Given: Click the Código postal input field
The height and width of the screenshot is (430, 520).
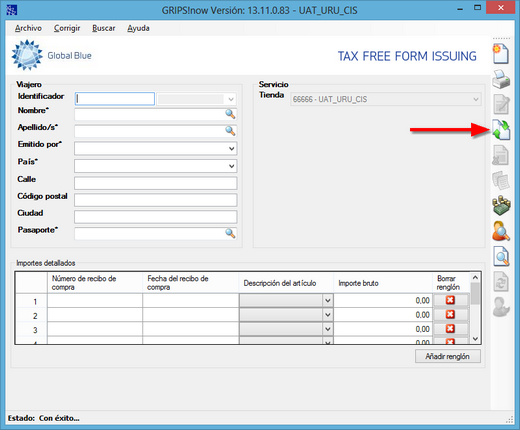Looking at the screenshot, I should coord(156,200).
